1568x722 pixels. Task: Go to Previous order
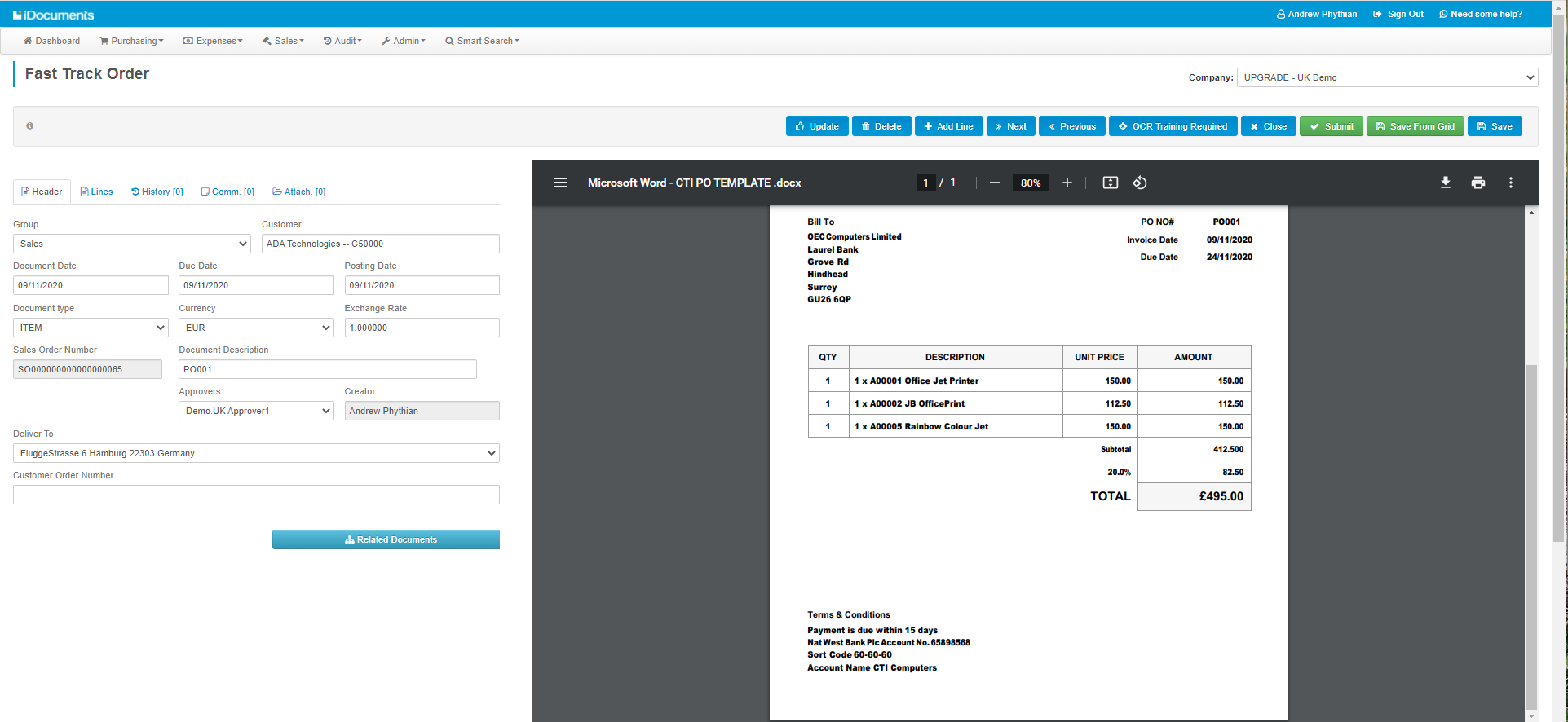[1072, 126]
